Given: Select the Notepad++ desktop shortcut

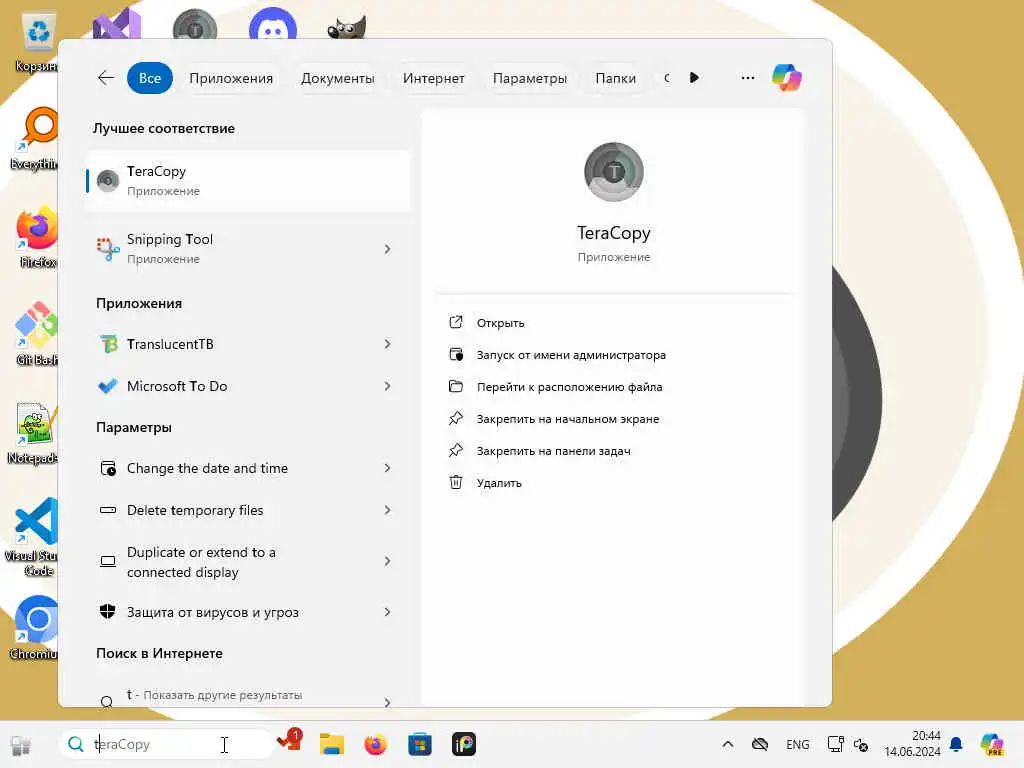Looking at the screenshot, I should pos(34,434).
